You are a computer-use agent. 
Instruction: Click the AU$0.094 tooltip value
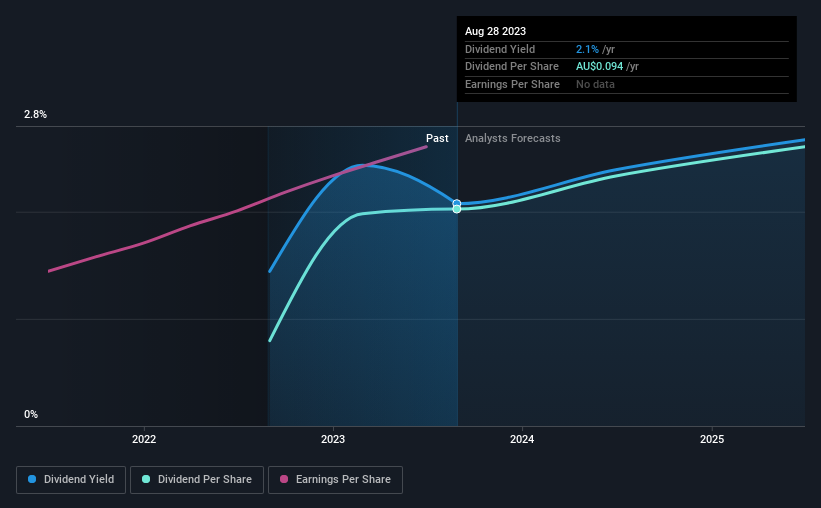pos(600,67)
